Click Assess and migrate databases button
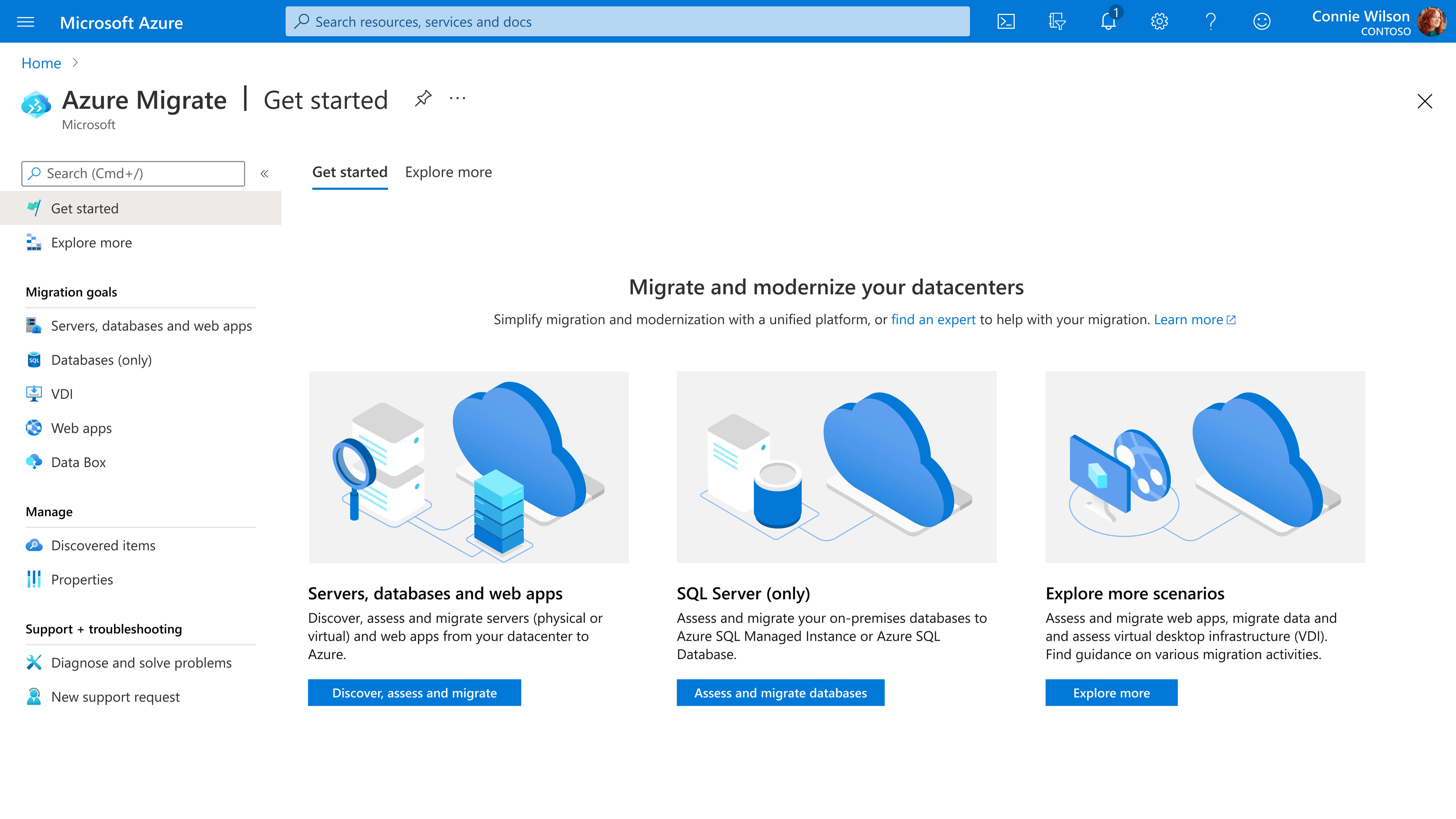This screenshot has height=819, width=1456. 780,693
